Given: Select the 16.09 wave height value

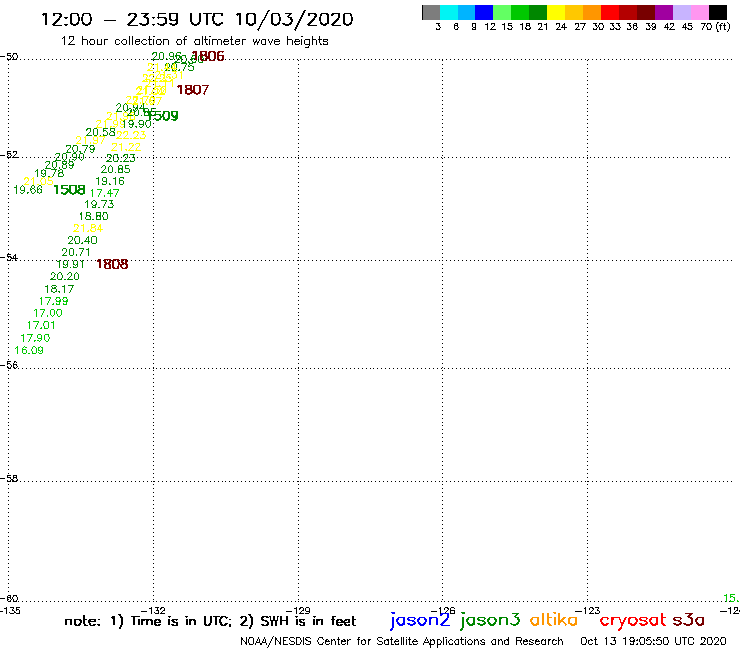Looking at the screenshot, I should click(29, 350).
